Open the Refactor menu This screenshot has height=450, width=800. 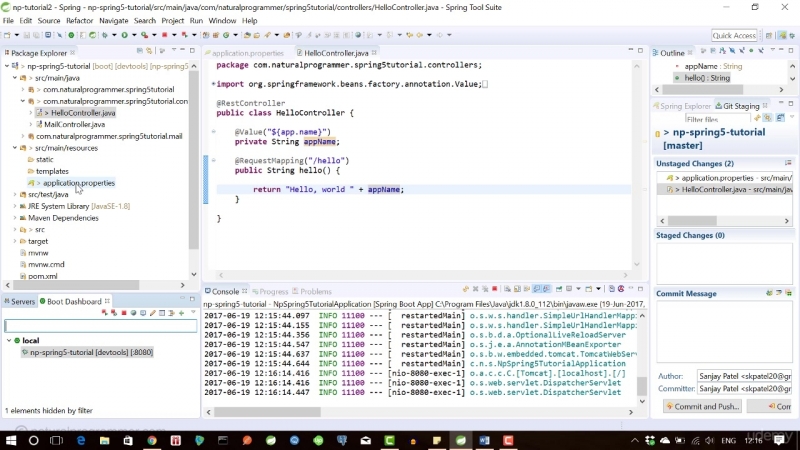pyautogui.click(x=80, y=21)
